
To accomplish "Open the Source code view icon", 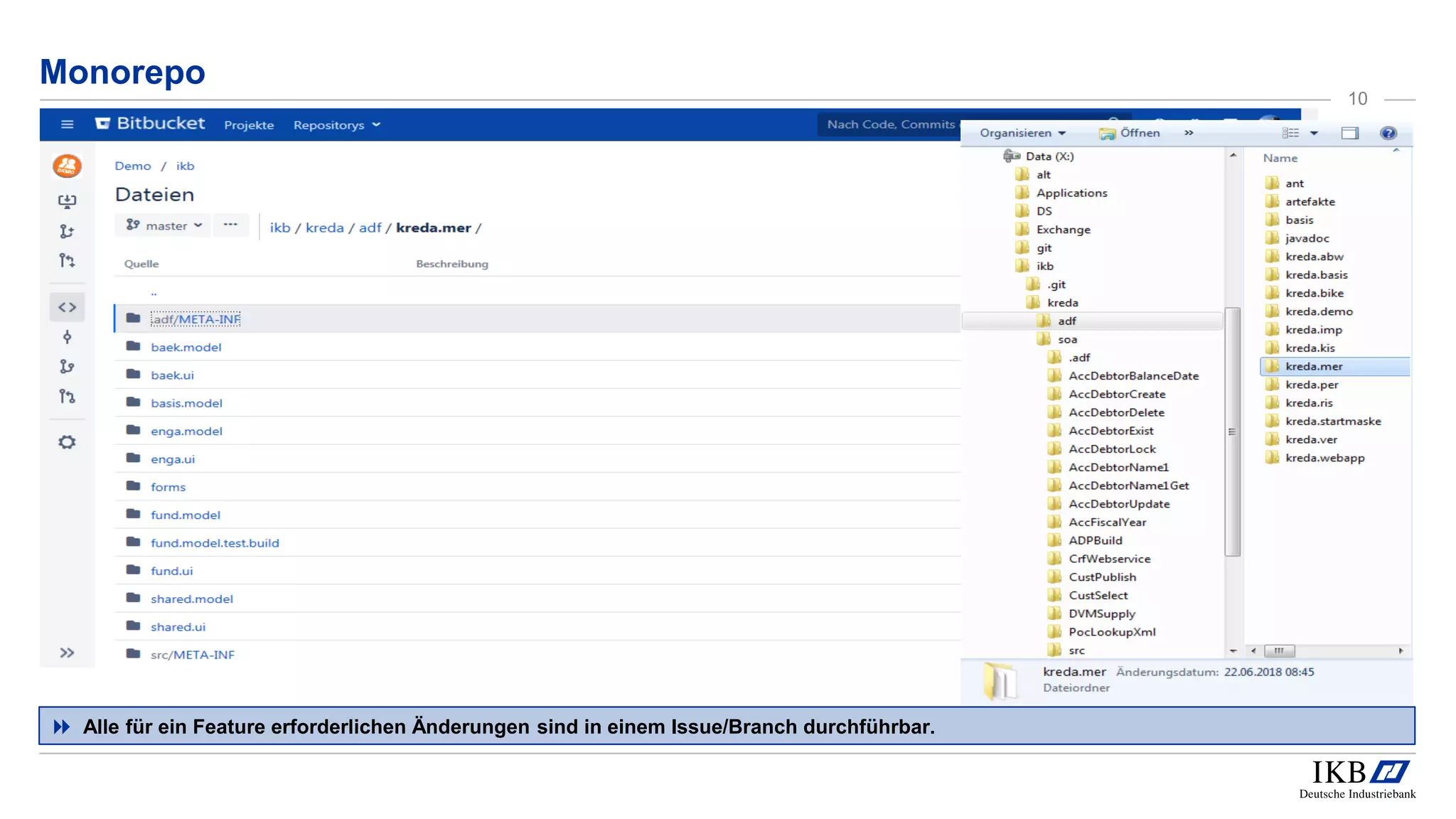I will [x=68, y=307].
